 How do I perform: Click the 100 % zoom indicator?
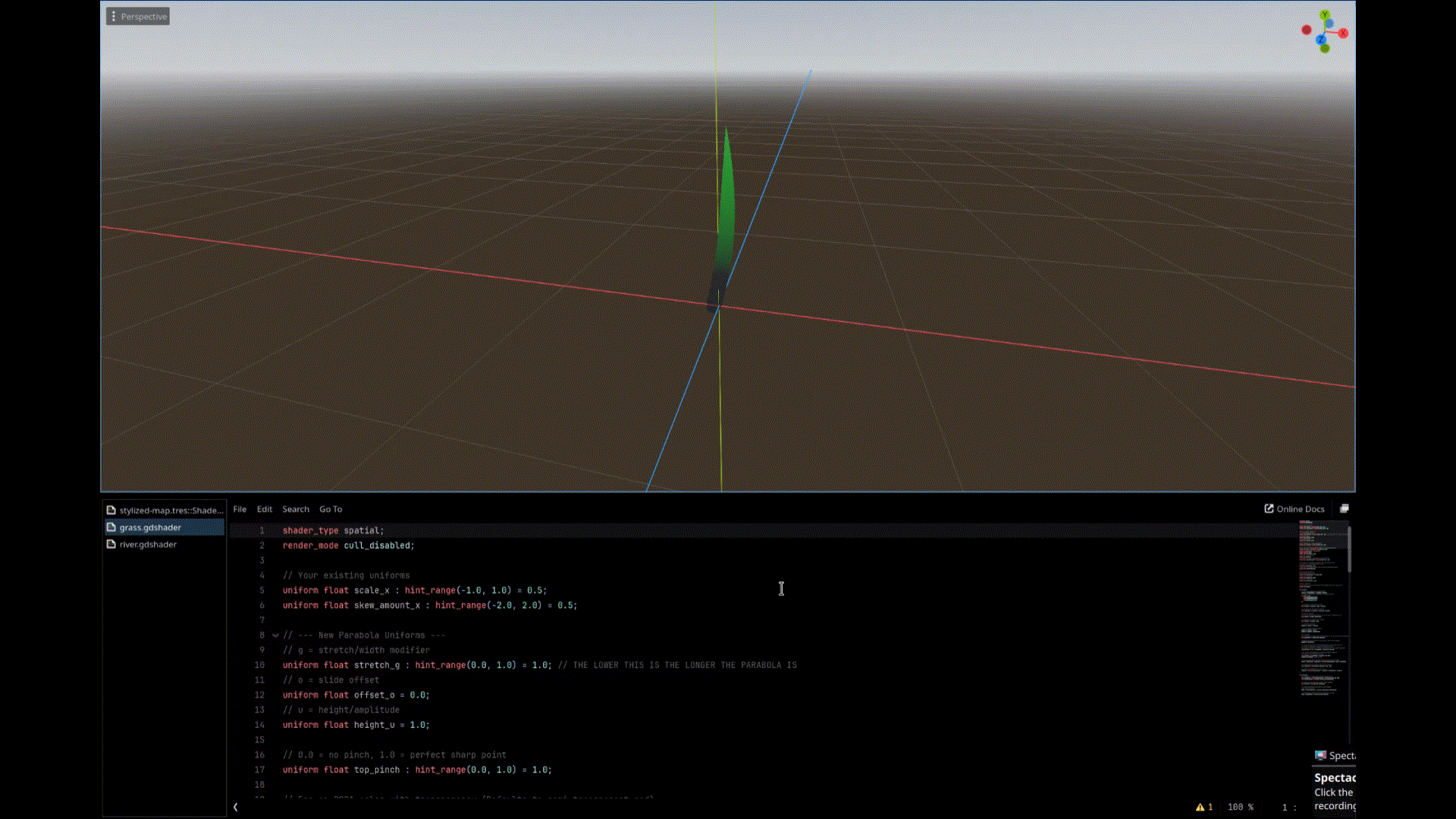coord(1239,807)
